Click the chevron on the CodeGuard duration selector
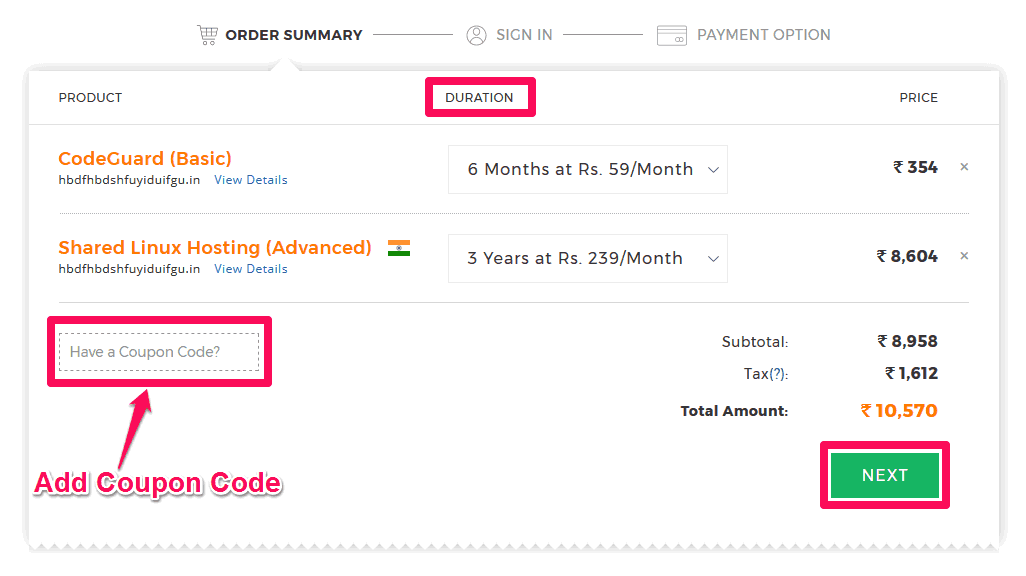1026x576 pixels. tap(713, 169)
